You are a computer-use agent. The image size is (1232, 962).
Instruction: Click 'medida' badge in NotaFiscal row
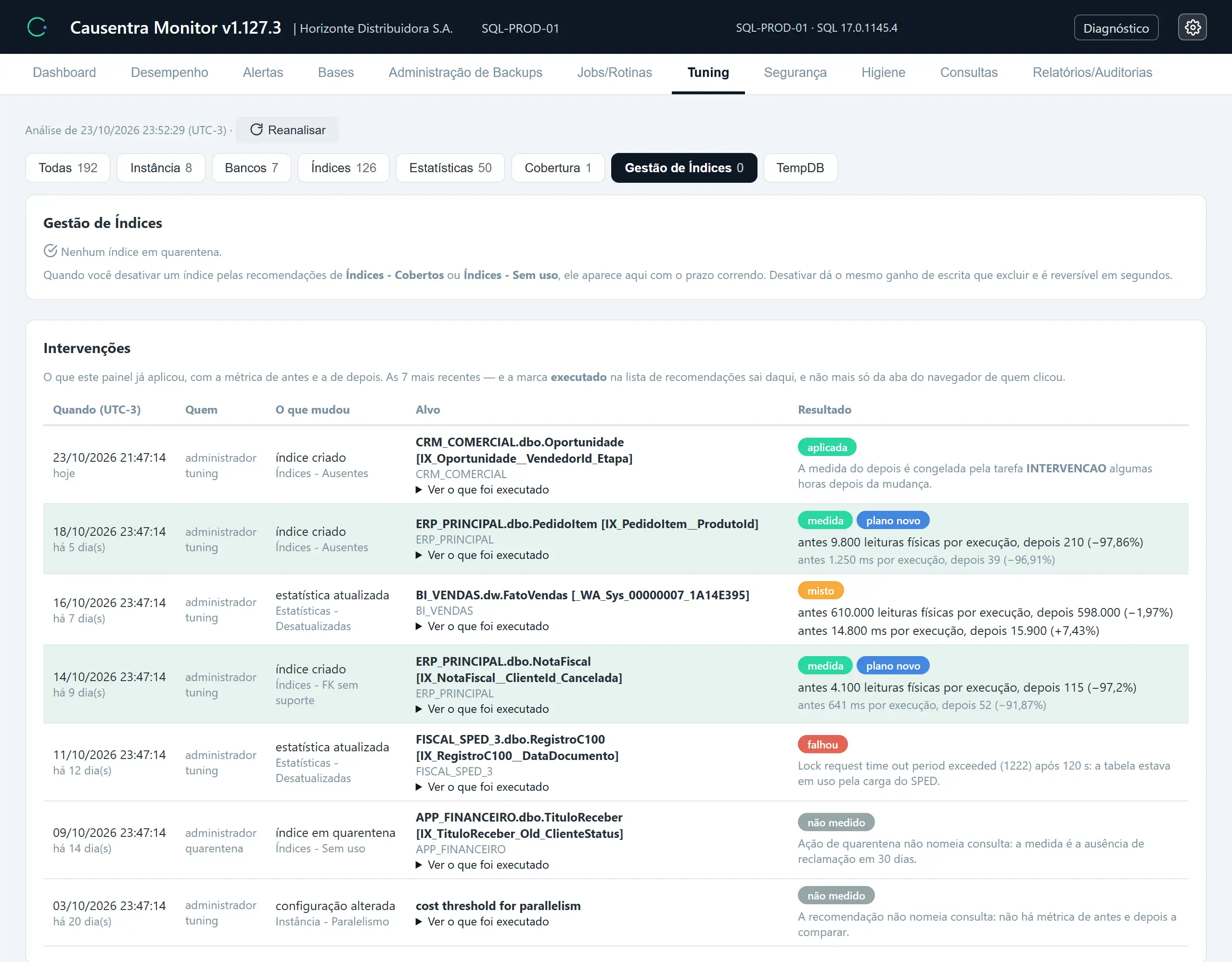[x=825, y=666]
